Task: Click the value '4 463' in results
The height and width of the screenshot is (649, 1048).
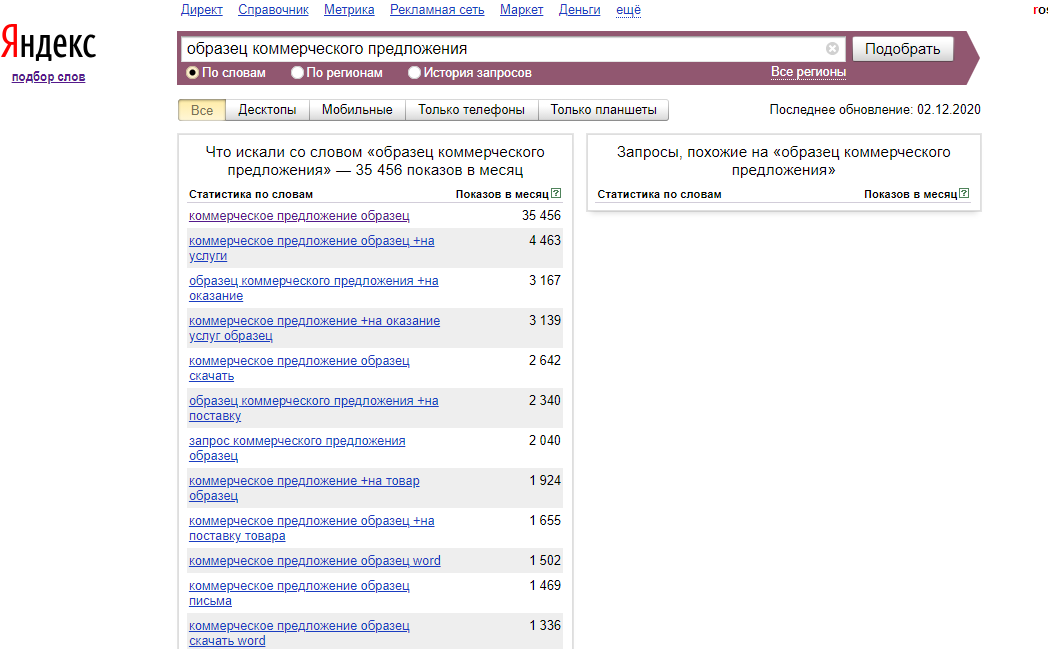Action: [545, 241]
